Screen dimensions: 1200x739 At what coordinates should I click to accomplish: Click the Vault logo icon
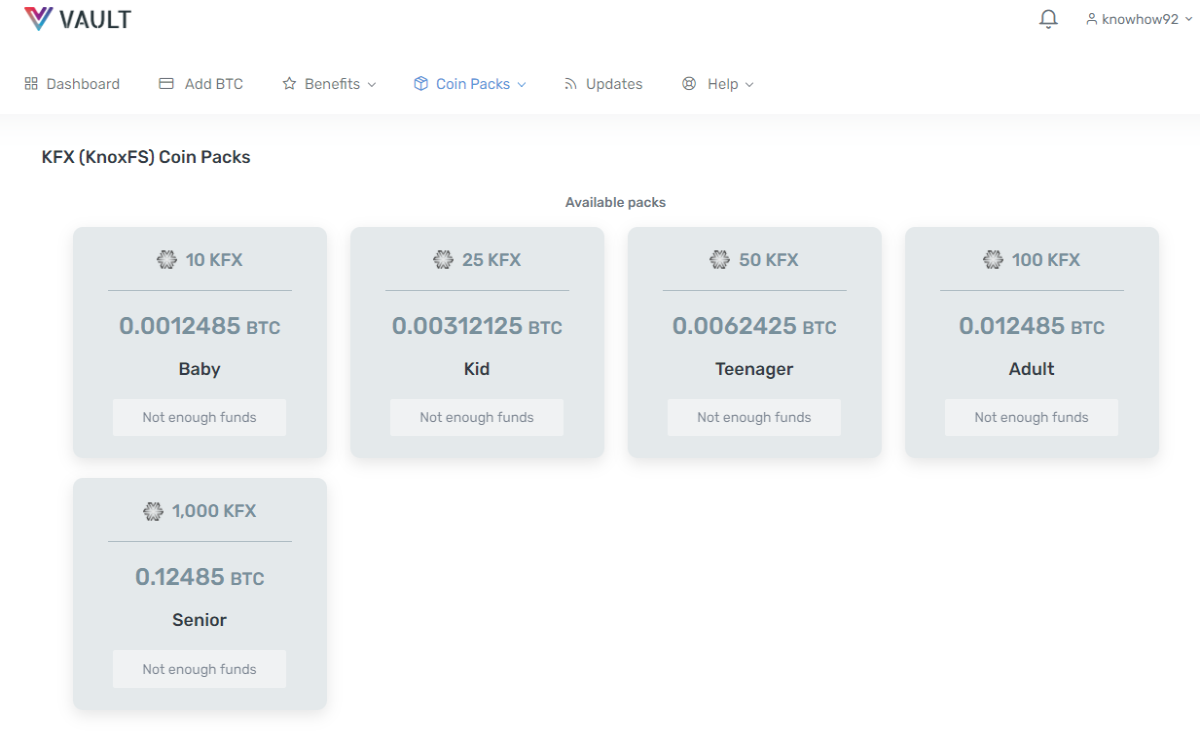click(x=38, y=18)
